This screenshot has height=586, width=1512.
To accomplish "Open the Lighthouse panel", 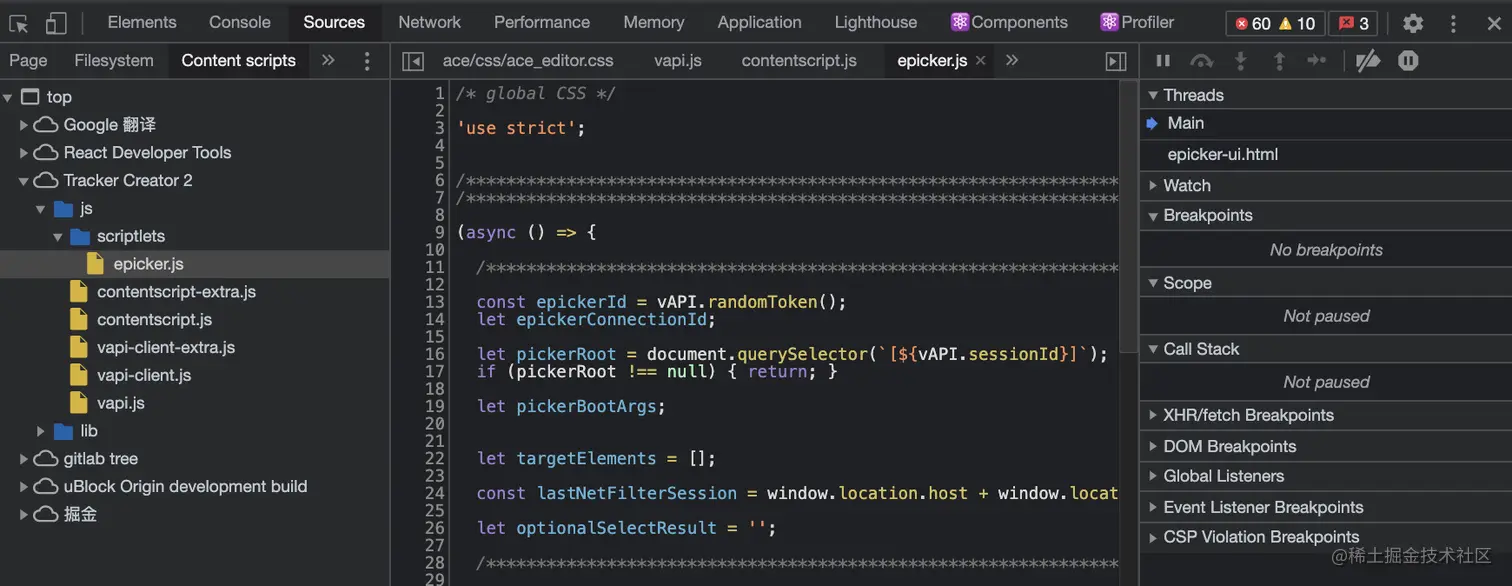I will coord(876,22).
